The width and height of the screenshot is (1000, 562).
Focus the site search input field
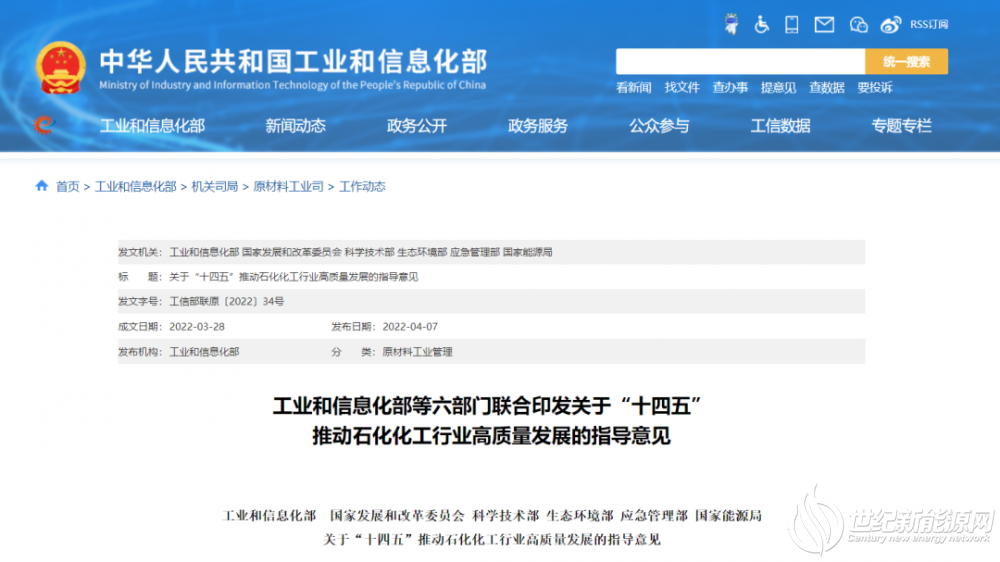pos(740,61)
